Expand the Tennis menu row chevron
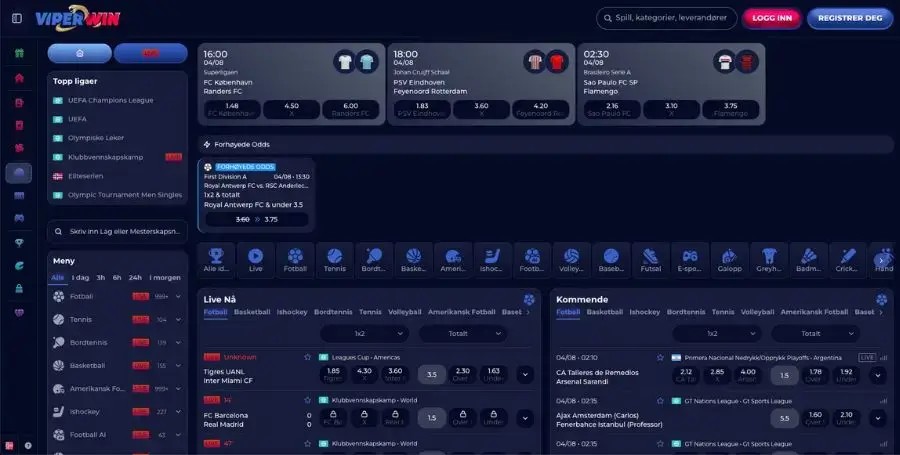Screen dimensions: 900x455 coord(179,320)
